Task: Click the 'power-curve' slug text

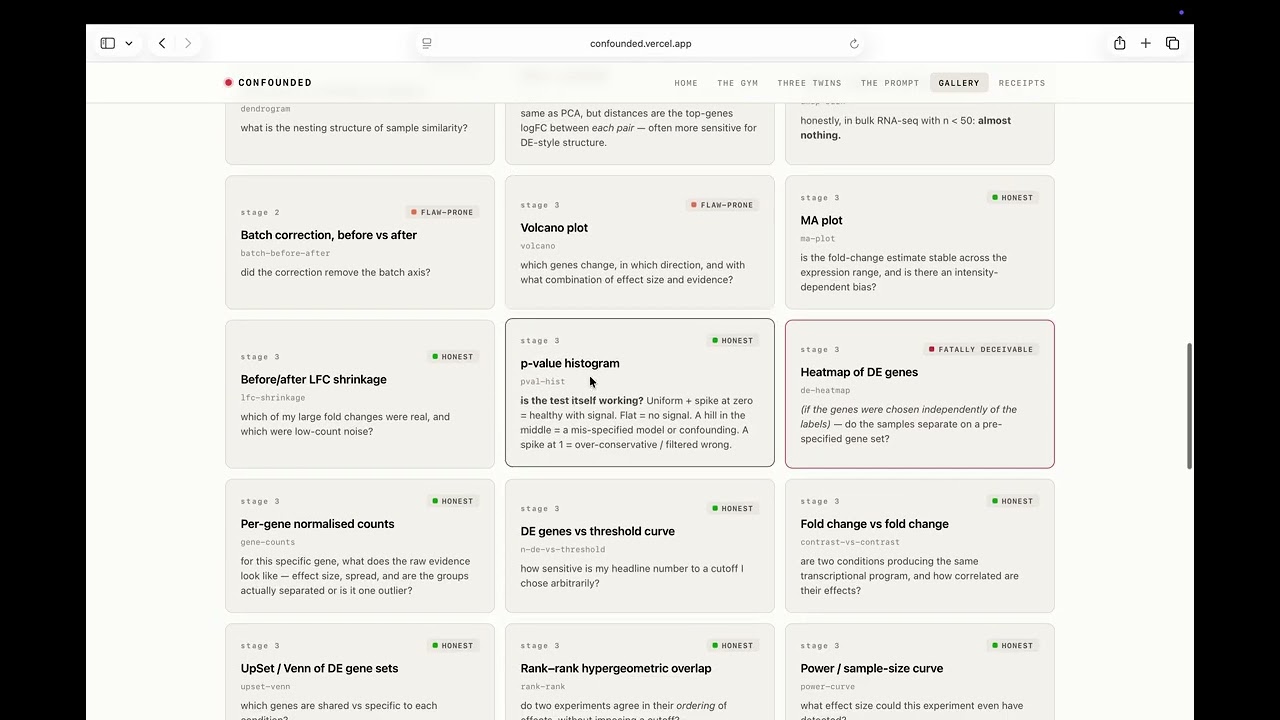Action: pyautogui.click(x=828, y=687)
